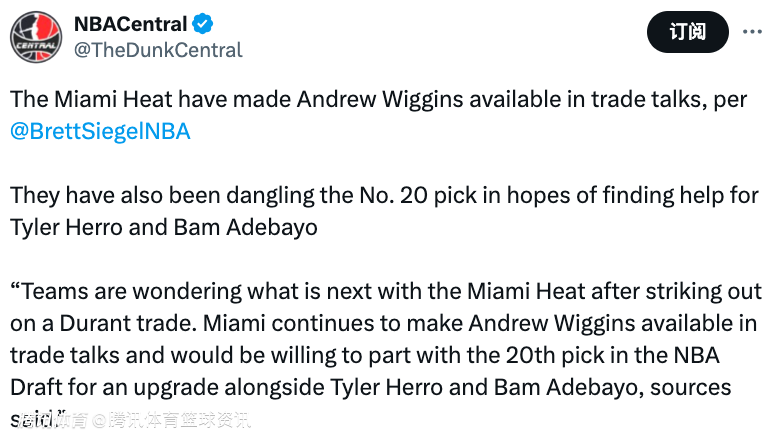The image size is (776, 444).
Task: Select the tweet's first line about Miami Heat
Action: click(379, 99)
